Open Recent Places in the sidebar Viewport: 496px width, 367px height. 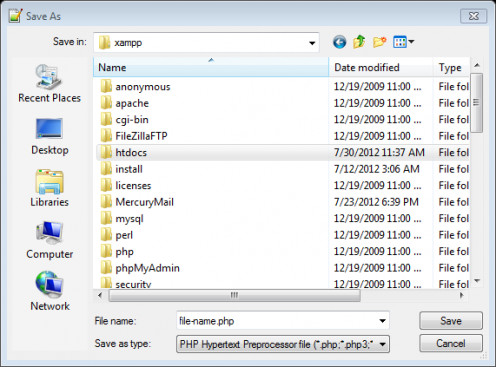(x=49, y=84)
